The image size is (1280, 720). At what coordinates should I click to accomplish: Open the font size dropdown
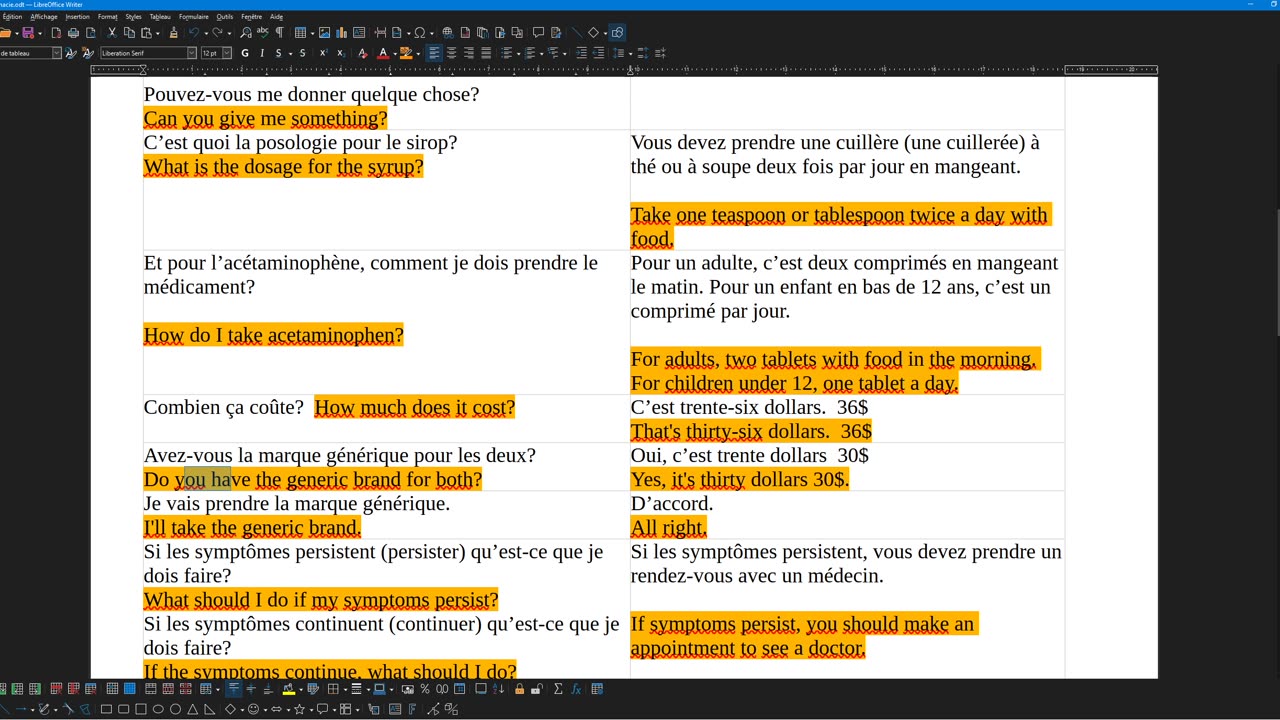pos(227,53)
